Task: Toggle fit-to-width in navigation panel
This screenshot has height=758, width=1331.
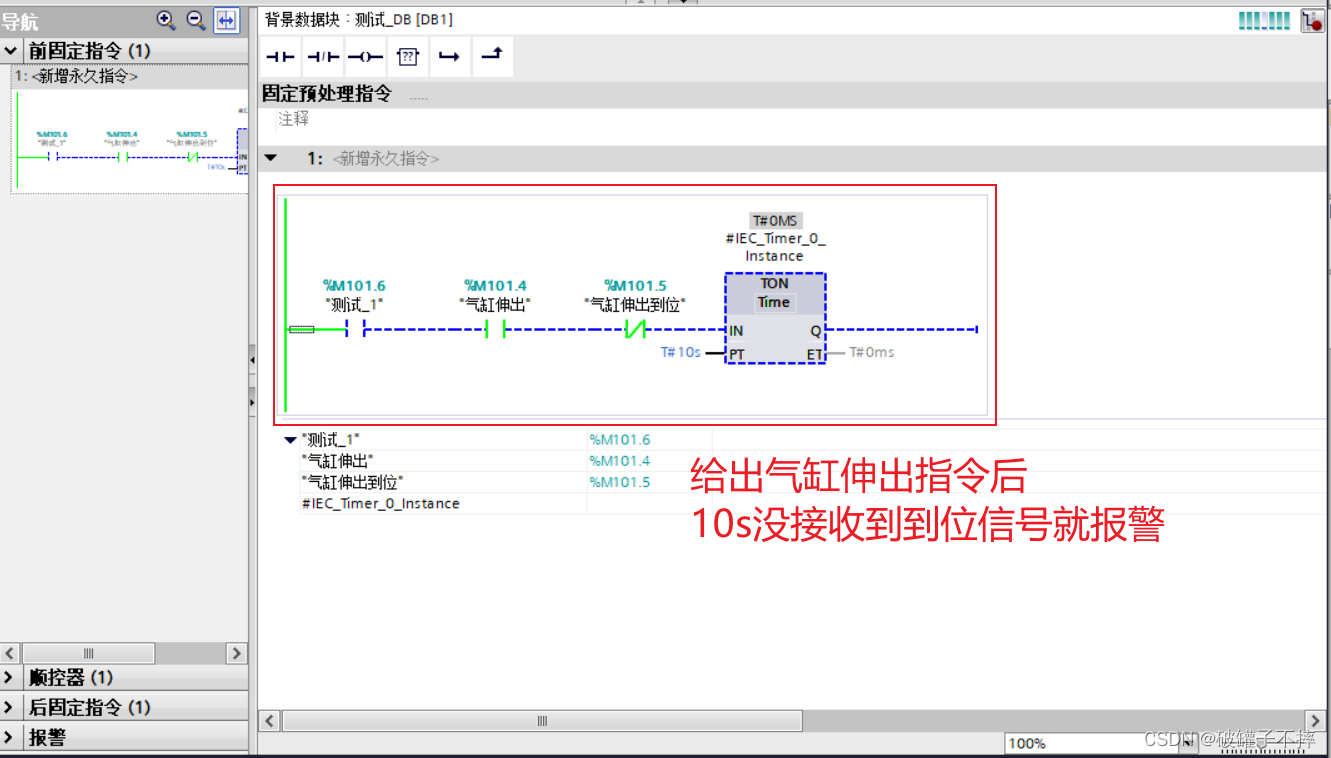Action: 227,19
